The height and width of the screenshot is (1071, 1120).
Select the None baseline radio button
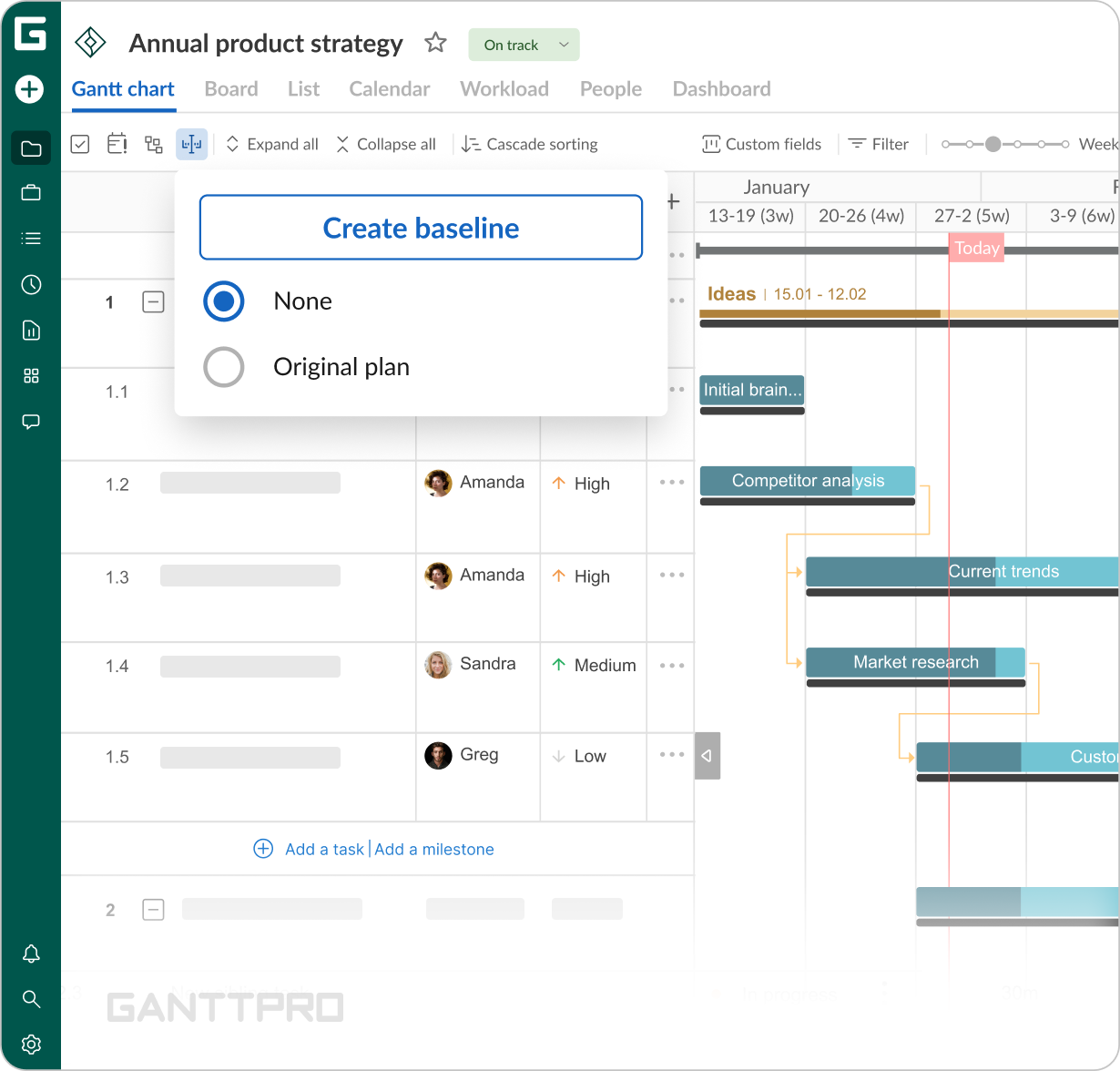(223, 301)
